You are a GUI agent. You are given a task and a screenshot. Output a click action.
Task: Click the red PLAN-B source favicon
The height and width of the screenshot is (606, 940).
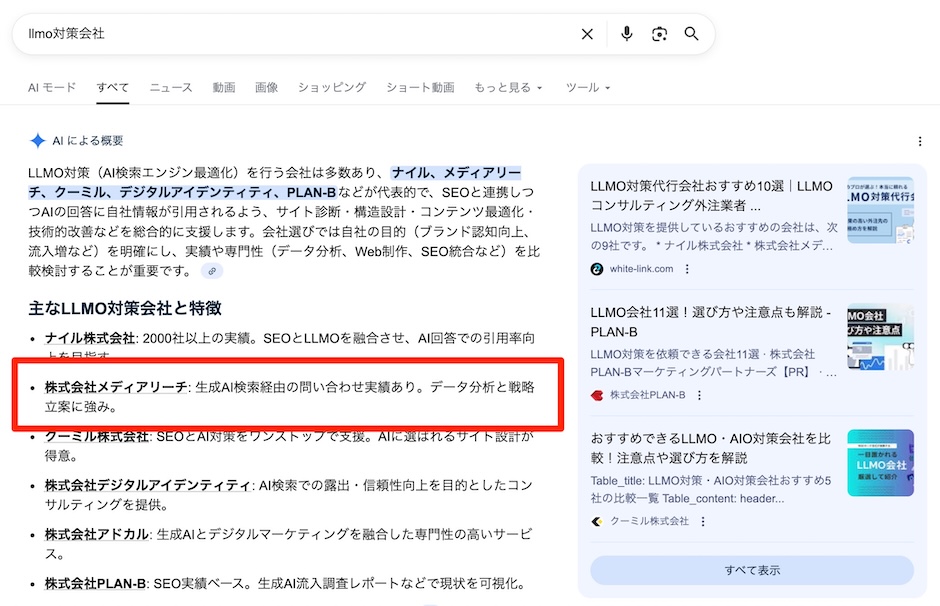pyautogui.click(x=596, y=395)
